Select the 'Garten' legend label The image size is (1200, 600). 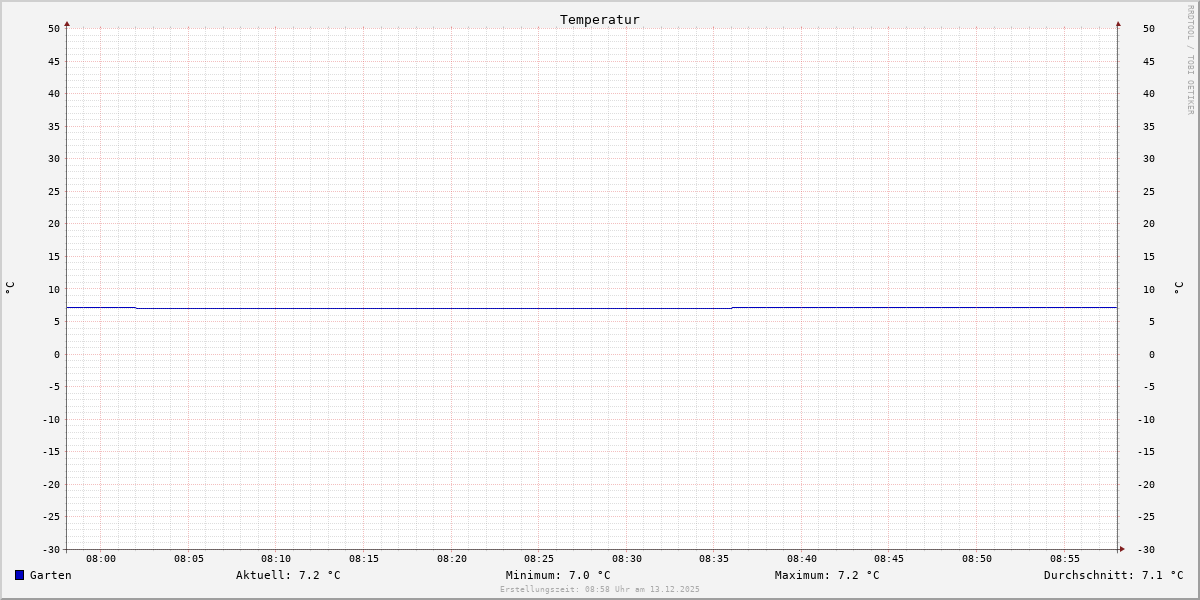(51, 575)
